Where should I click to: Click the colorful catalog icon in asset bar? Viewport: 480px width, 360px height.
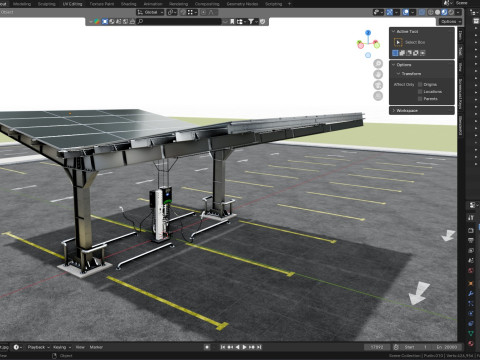tap(97, 22)
